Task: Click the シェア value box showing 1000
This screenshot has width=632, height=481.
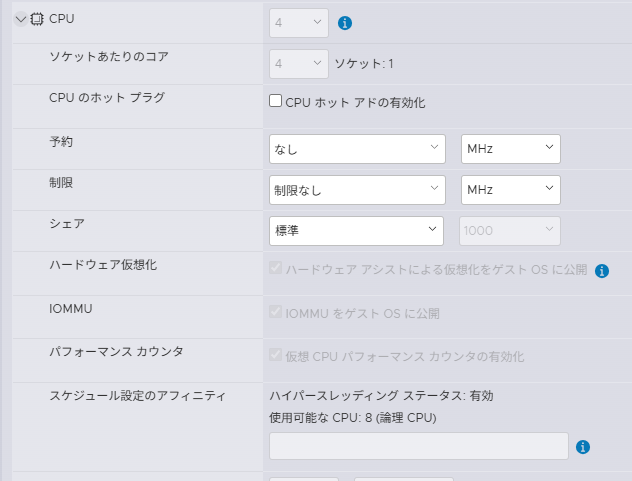Action: tap(510, 230)
